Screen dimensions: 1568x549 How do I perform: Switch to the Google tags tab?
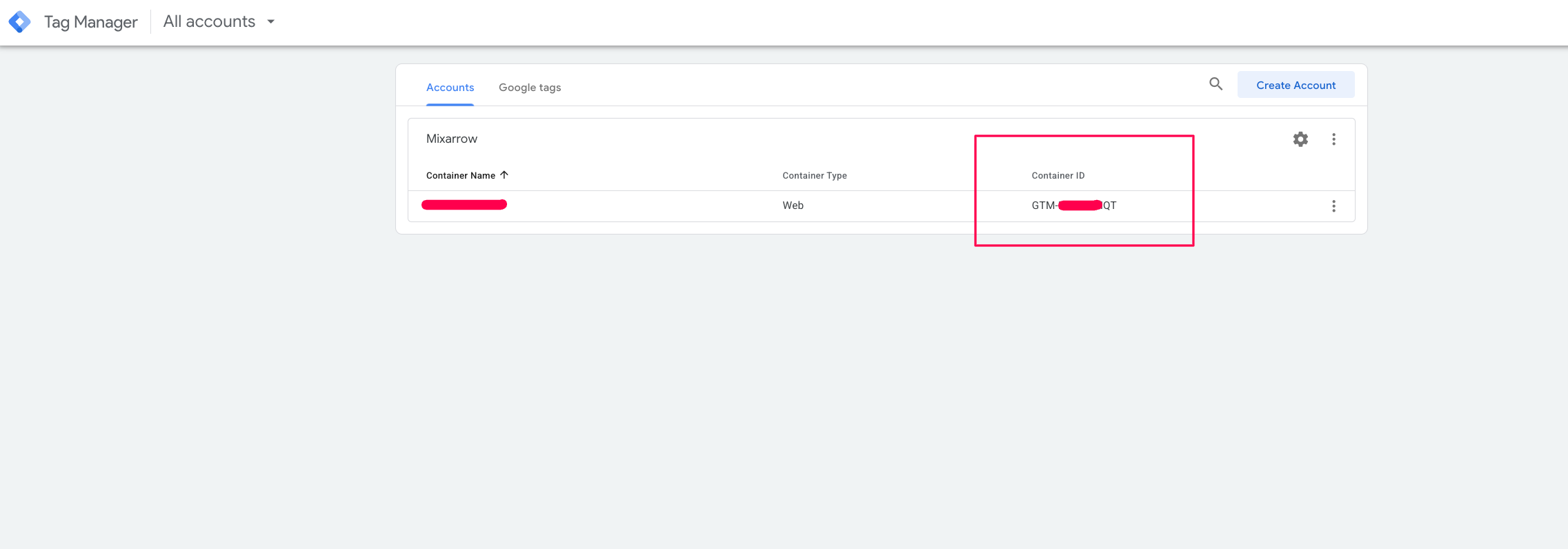[530, 88]
